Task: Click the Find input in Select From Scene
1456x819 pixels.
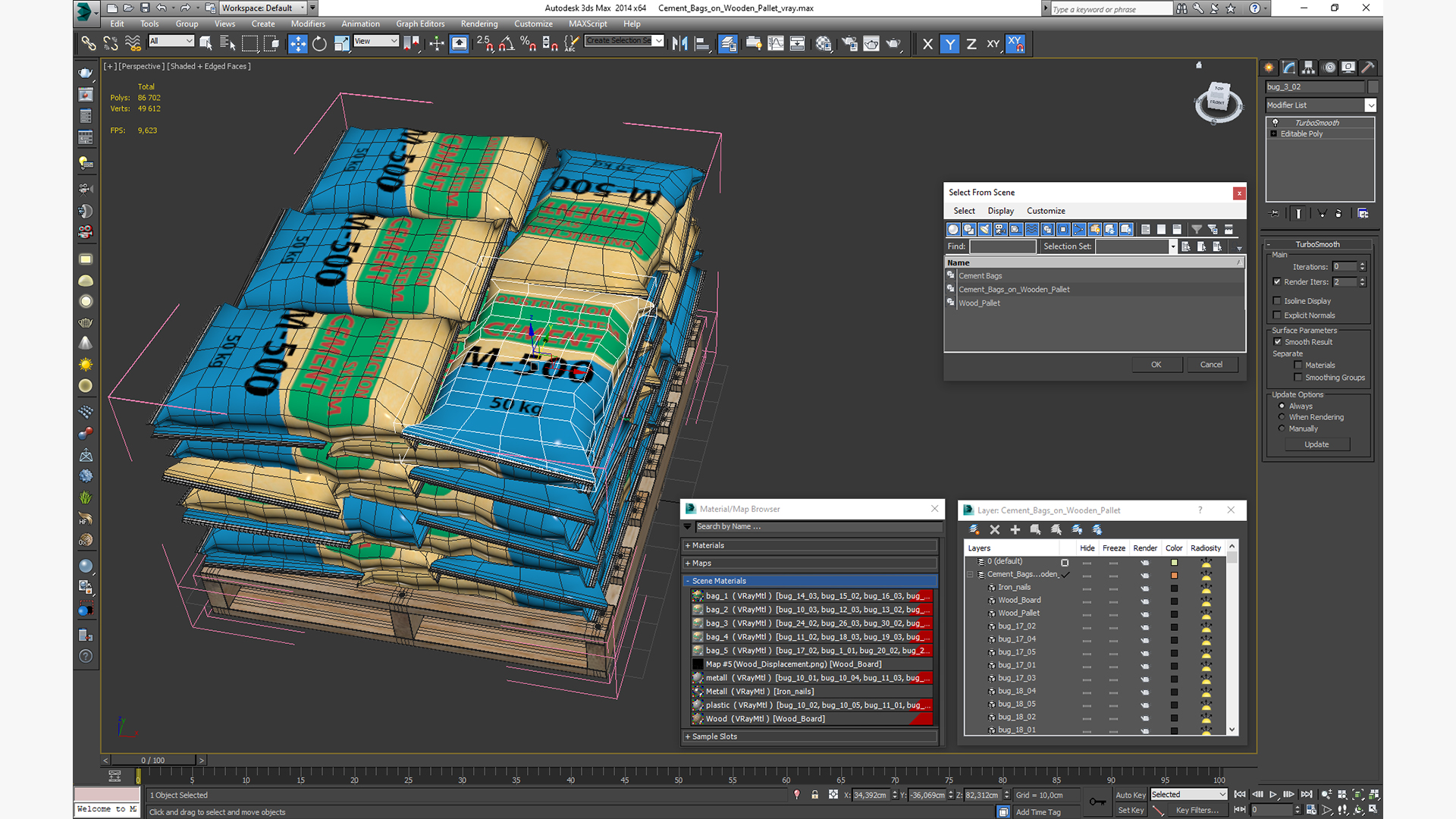Action: [1003, 246]
